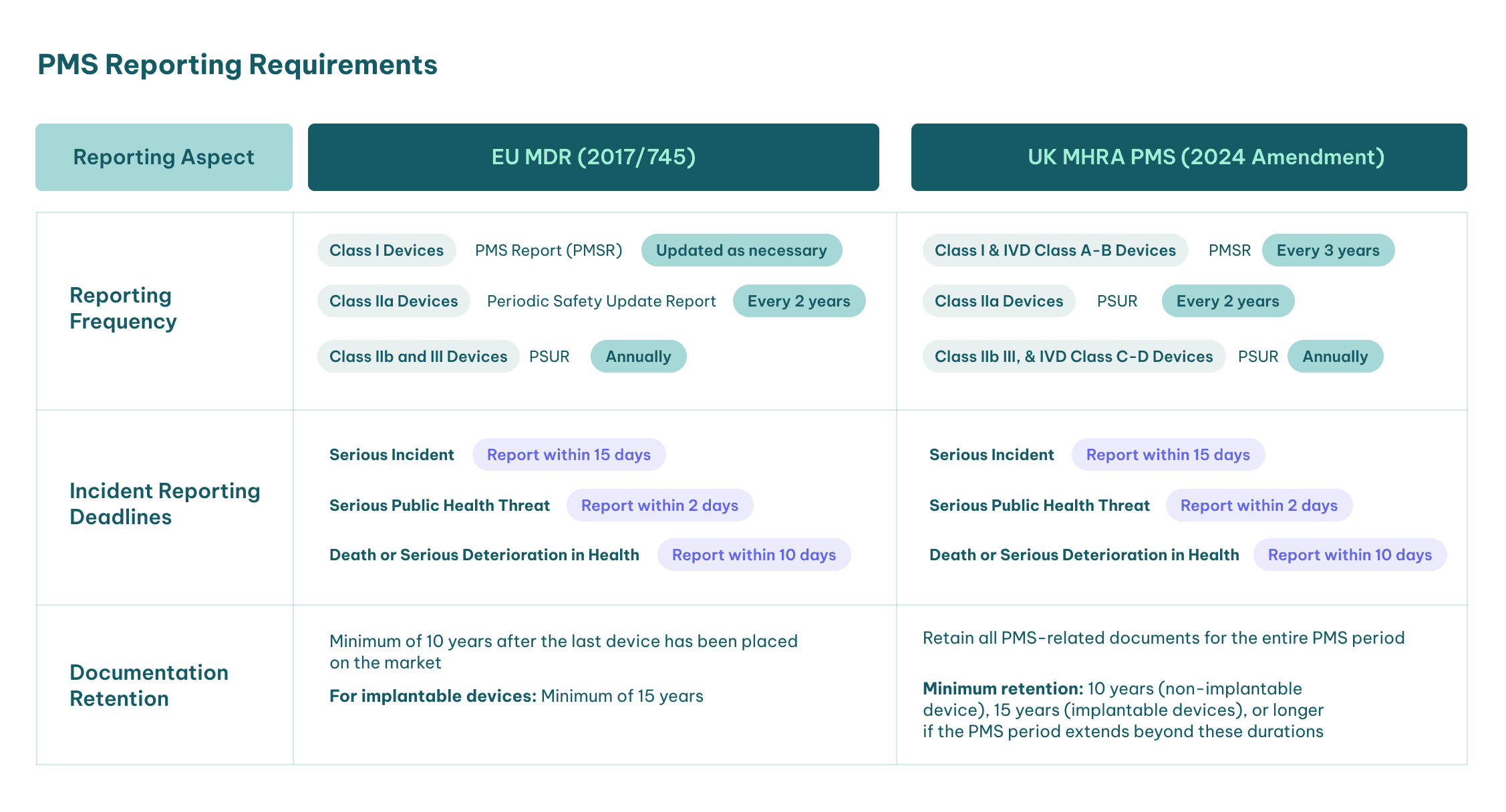Click Report within 10 days in EU column
The image size is (1506, 812).
click(754, 555)
